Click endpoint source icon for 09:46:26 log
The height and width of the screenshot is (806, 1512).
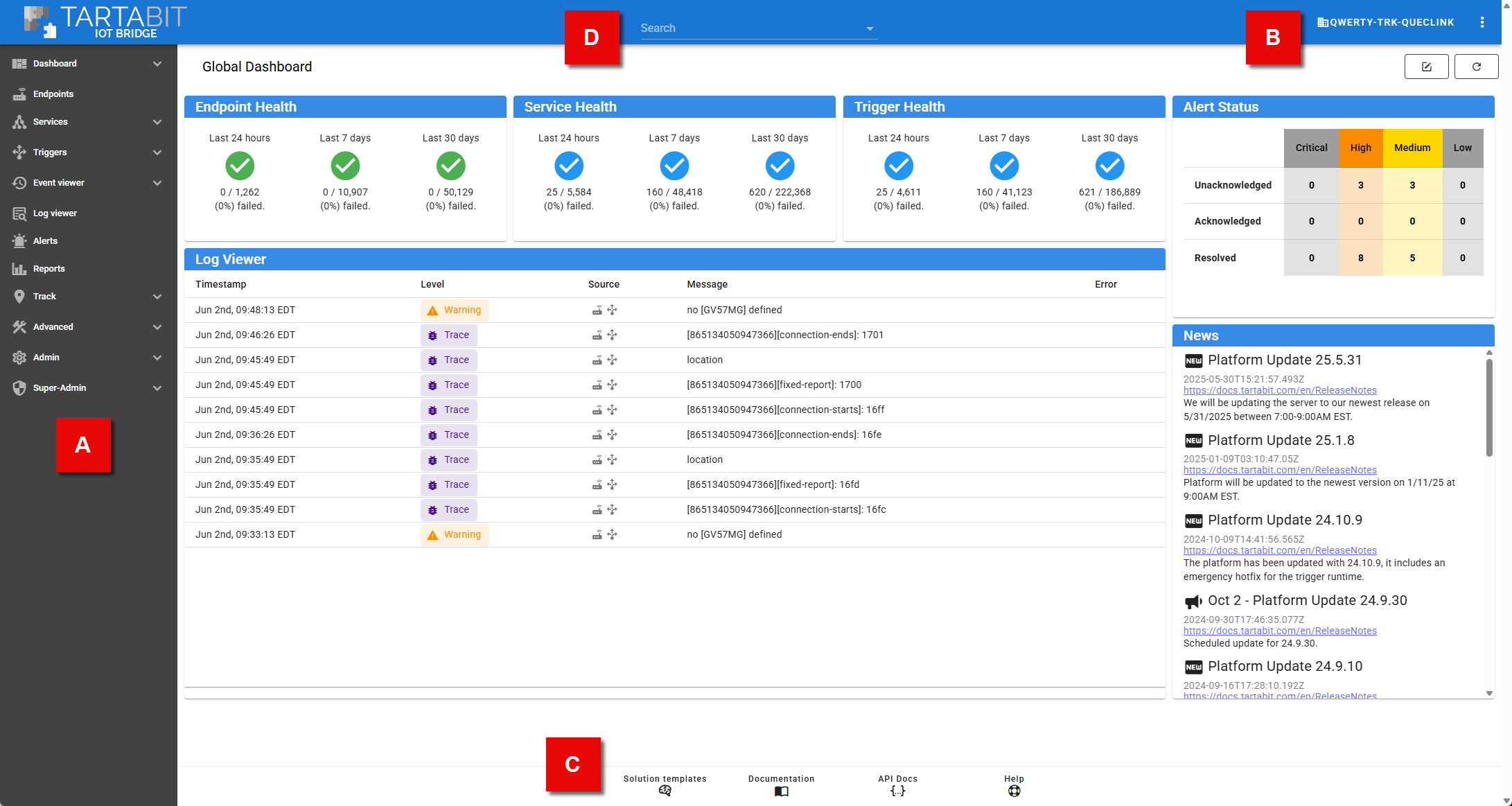click(597, 335)
